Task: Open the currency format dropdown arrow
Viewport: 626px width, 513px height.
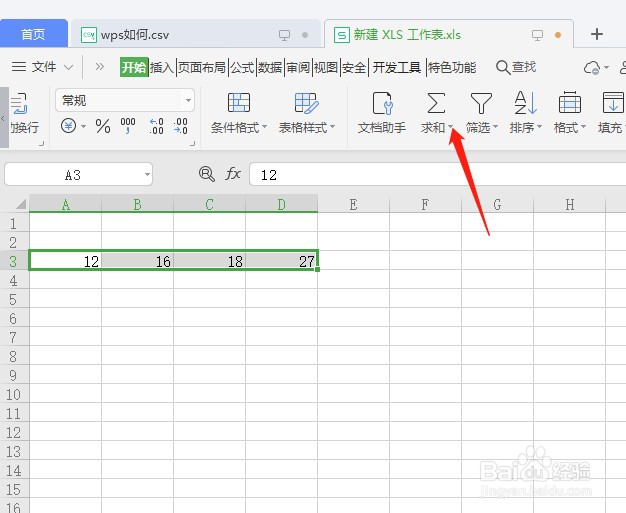Action: pyautogui.click(x=83, y=127)
